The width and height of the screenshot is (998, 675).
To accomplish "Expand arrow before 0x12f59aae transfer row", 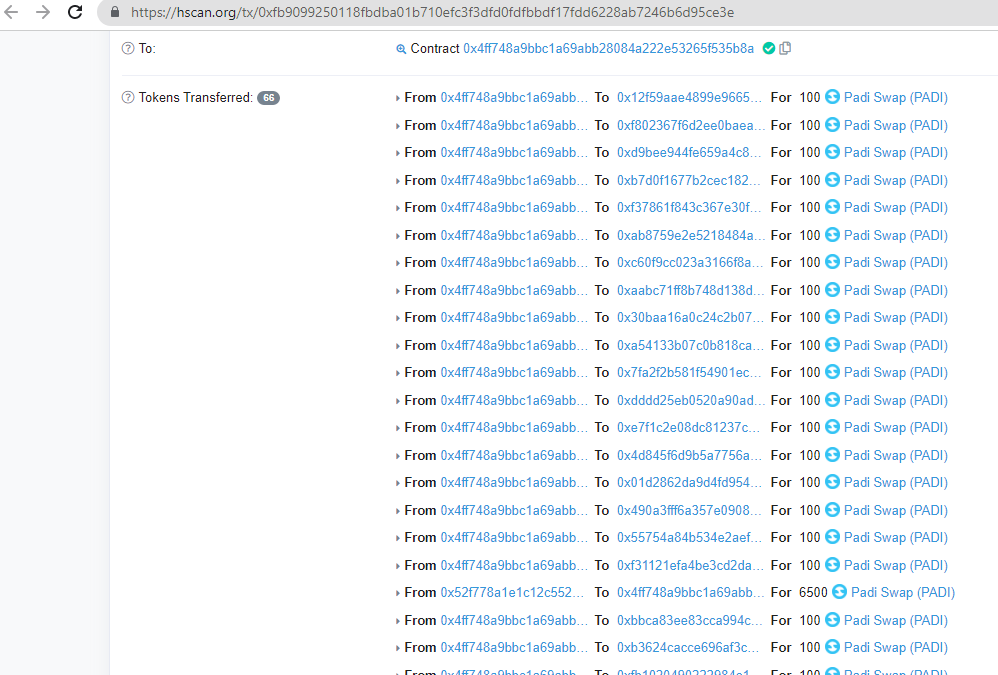I will click(397, 98).
